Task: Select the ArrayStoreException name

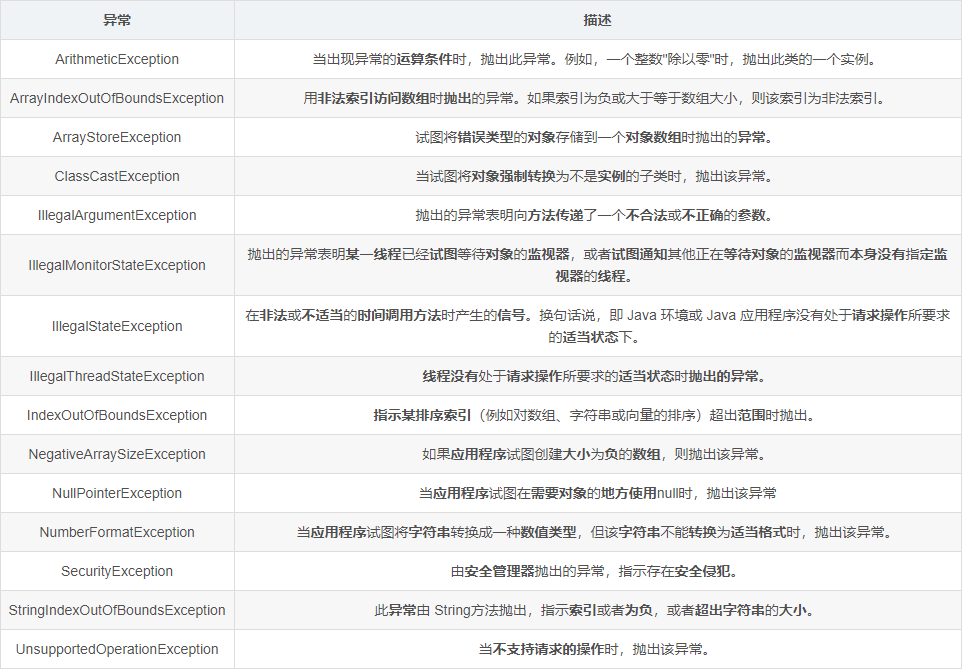Action: pos(117,137)
